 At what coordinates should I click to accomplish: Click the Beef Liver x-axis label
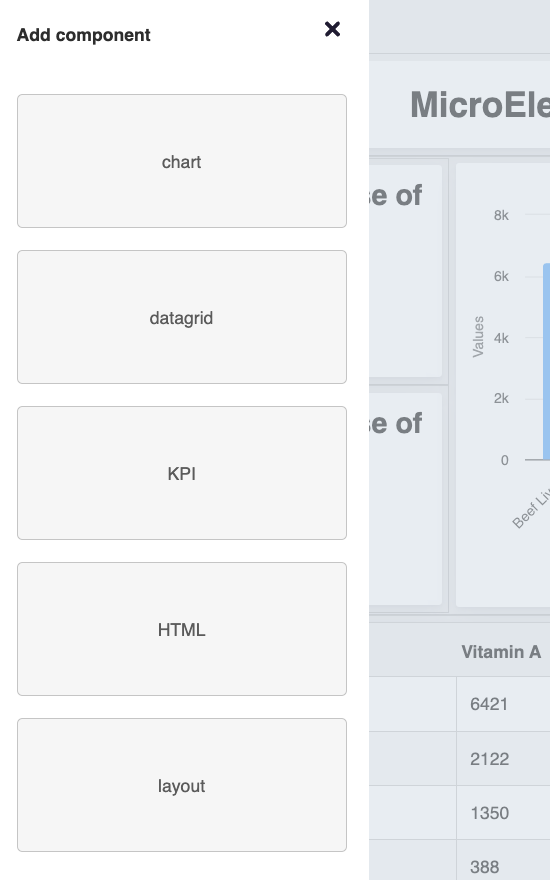click(531, 509)
